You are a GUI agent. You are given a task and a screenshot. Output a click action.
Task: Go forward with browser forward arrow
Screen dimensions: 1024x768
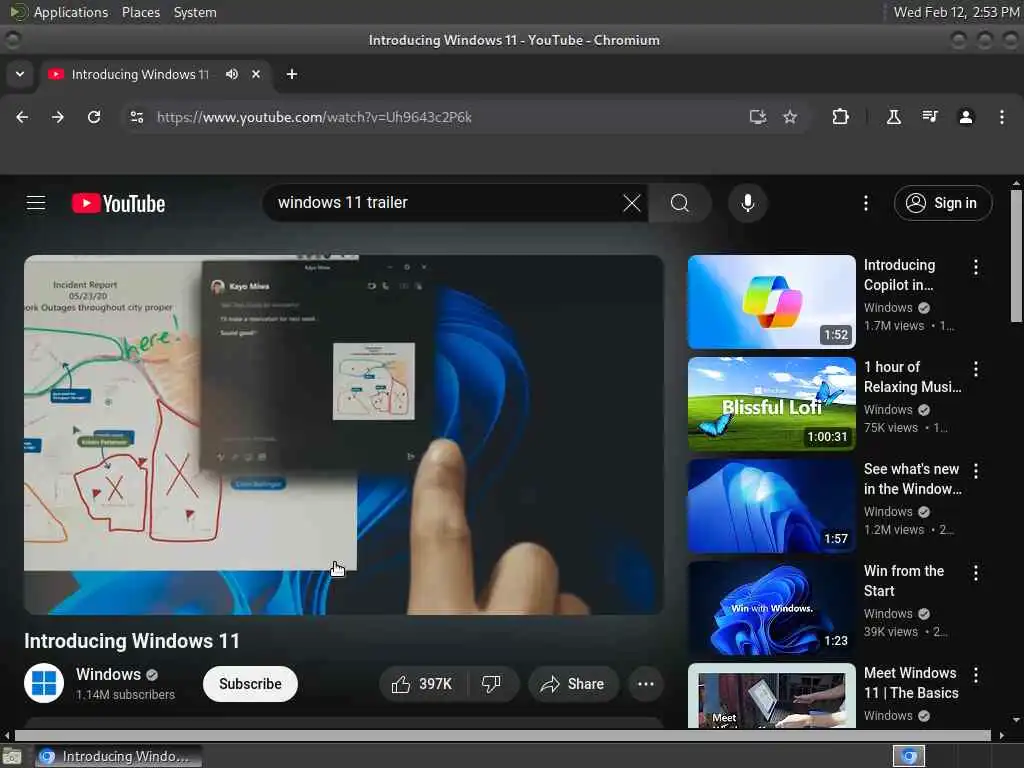click(x=58, y=117)
